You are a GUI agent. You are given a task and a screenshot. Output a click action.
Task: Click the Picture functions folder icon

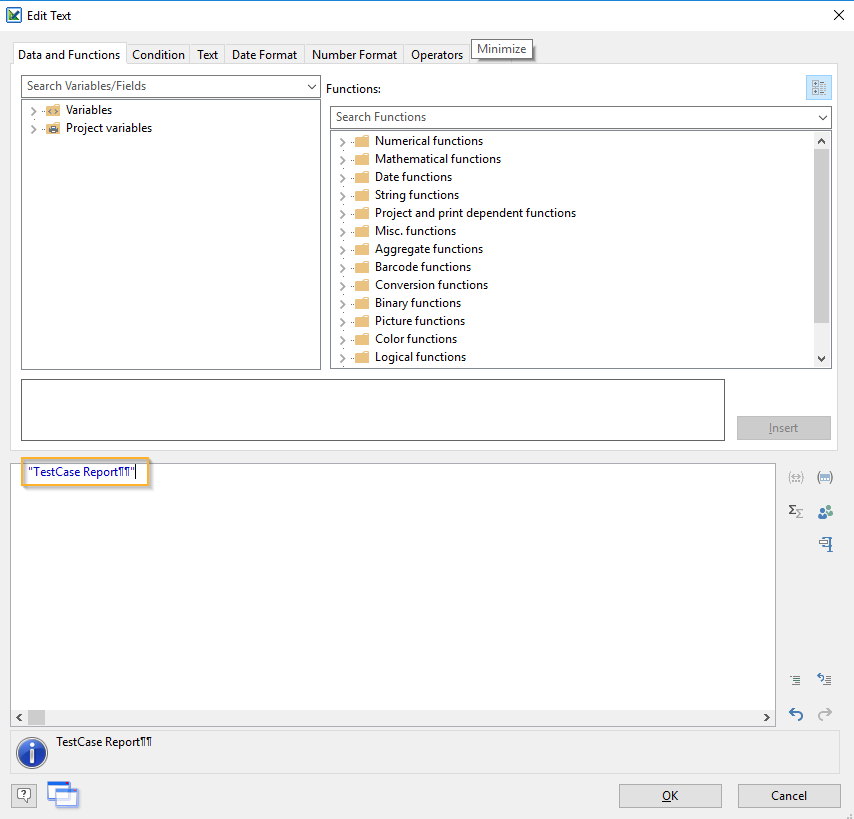[362, 321]
